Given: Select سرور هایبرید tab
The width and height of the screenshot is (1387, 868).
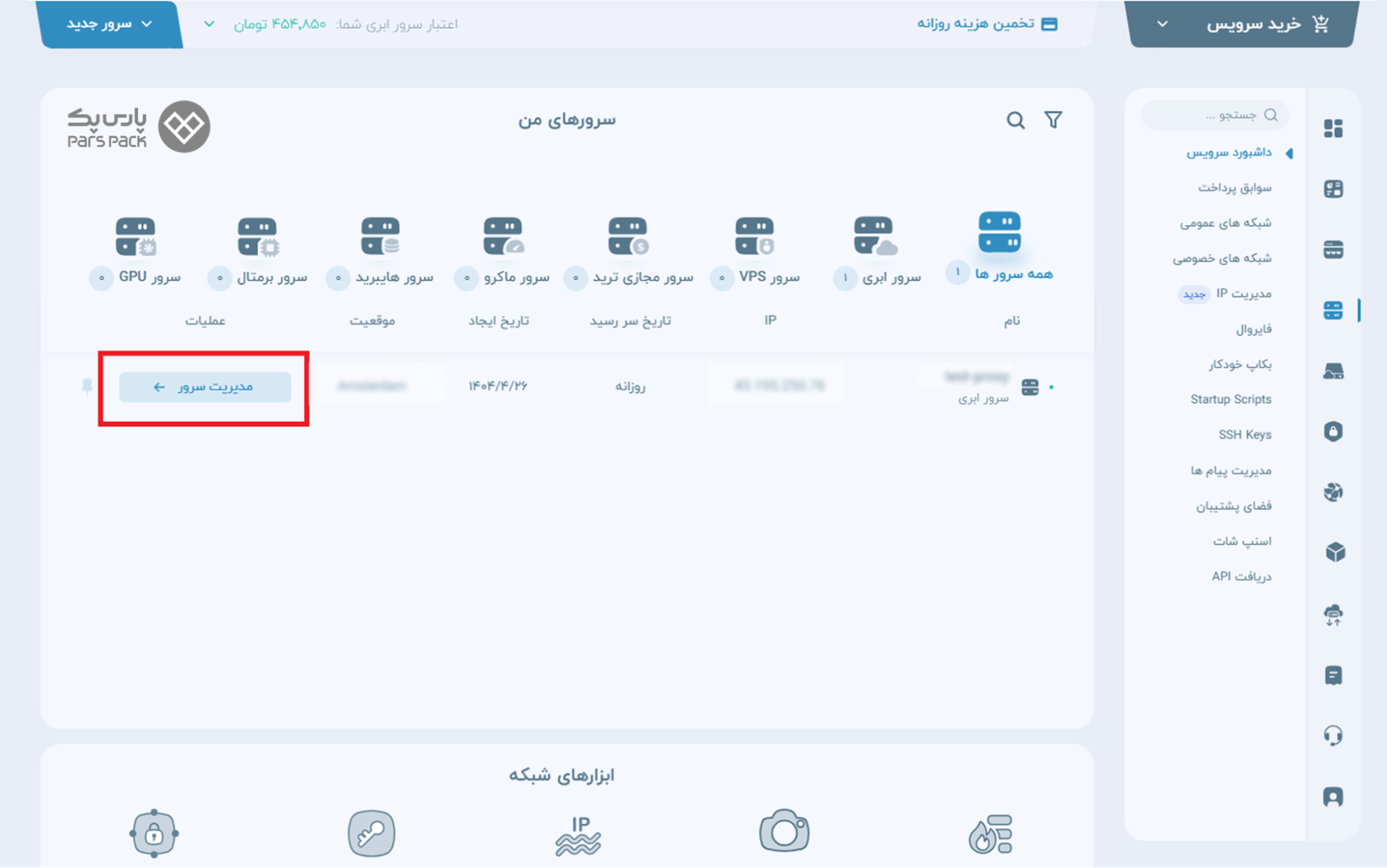Looking at the screenshot, I should click(380, 254).
